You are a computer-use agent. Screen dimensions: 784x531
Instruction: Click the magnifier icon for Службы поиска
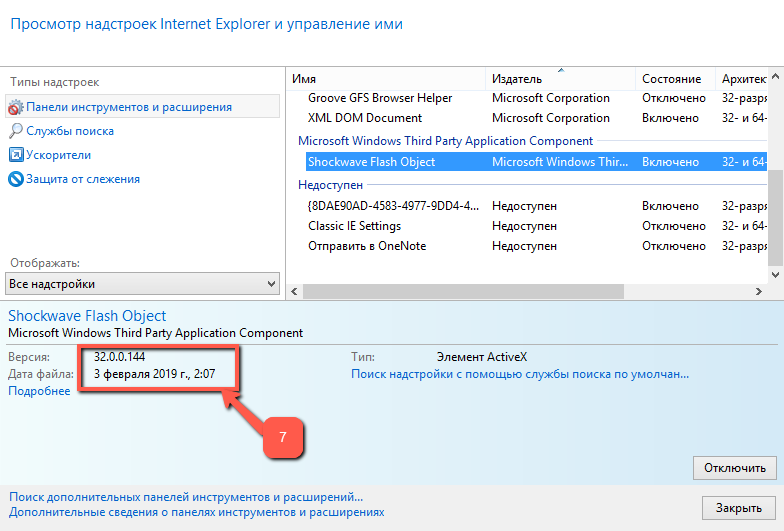[16, 131]
